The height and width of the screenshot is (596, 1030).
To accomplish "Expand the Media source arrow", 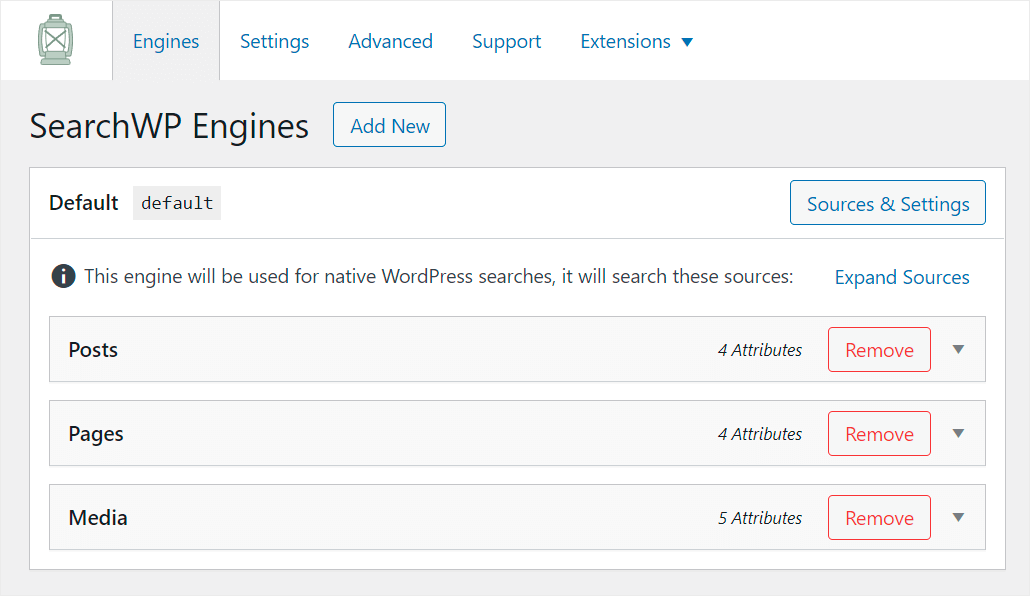I will pos(958,518).
